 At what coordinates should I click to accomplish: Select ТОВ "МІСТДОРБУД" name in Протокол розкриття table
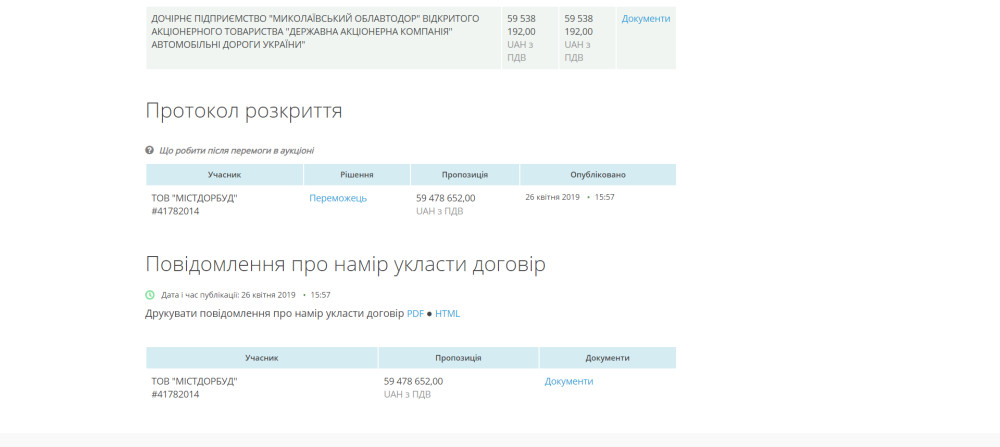pyautogui.click(x=194, y=198)
